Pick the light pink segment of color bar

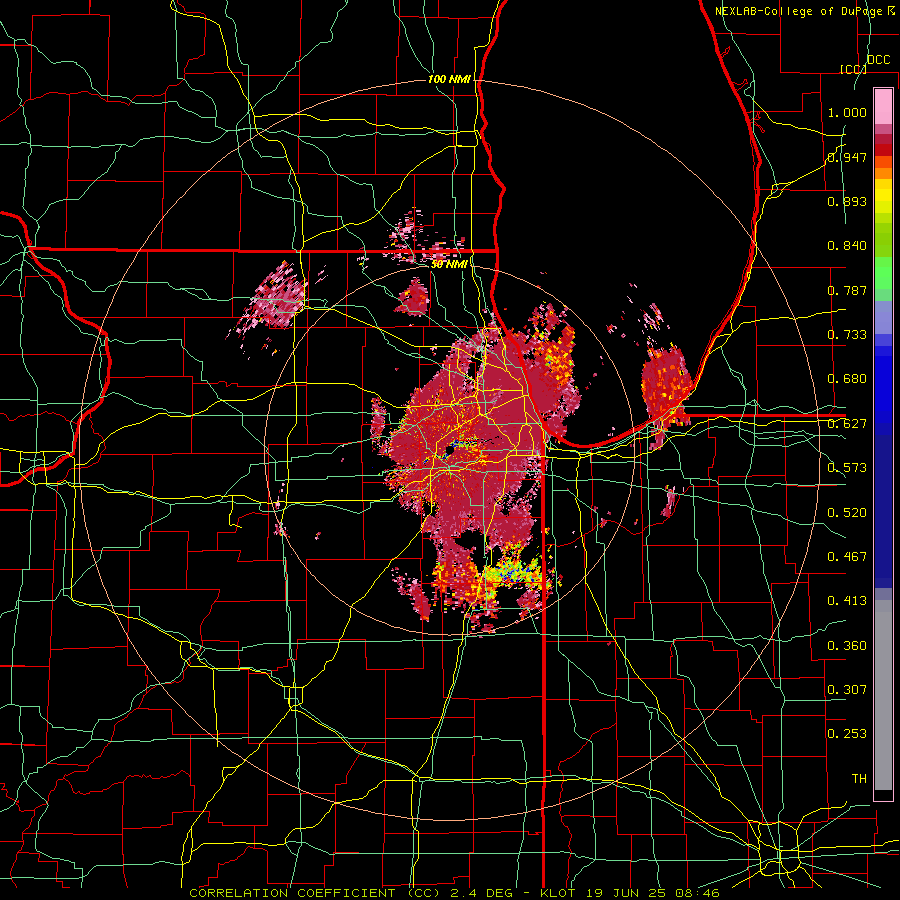pos(883,106)
